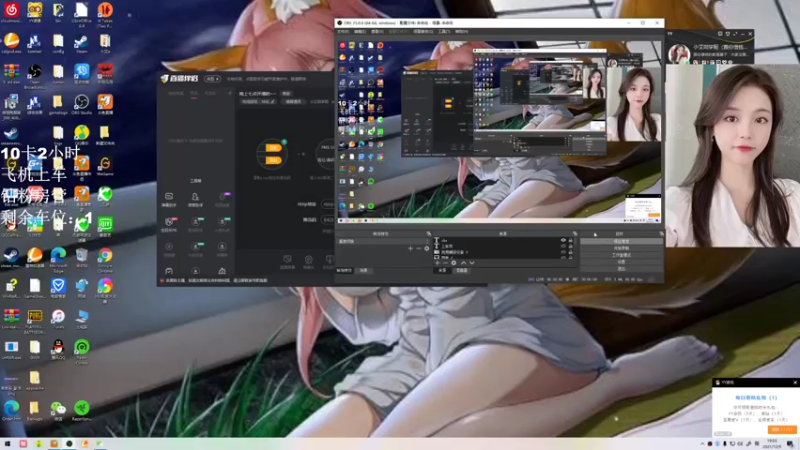Remove selected source with minus icon in OBS
800x450 pixels.
coord(445,263)
